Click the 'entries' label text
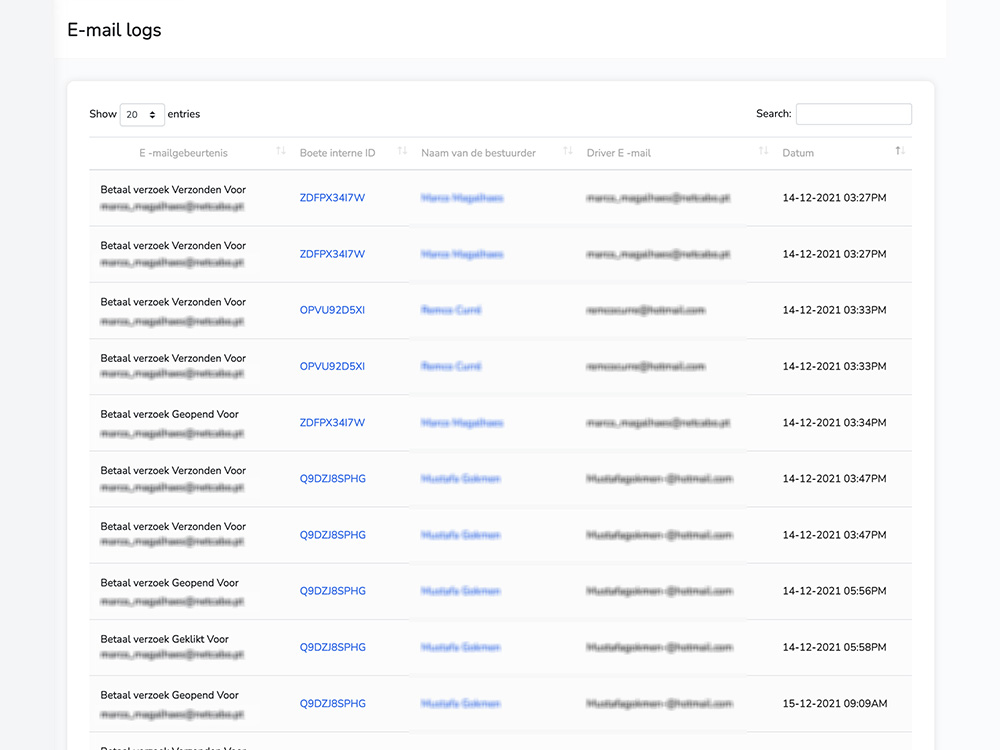Image resolution: width=1000 pixels, height=750 pixels. 184,114
